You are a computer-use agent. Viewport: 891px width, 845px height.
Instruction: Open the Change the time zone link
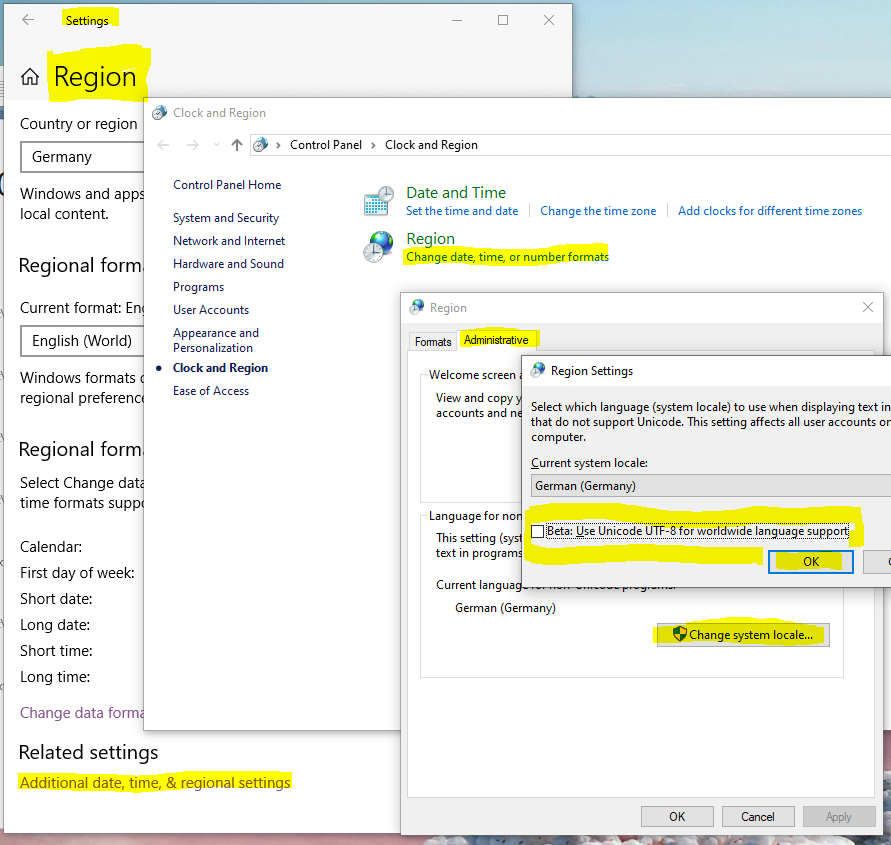[598, 211]
